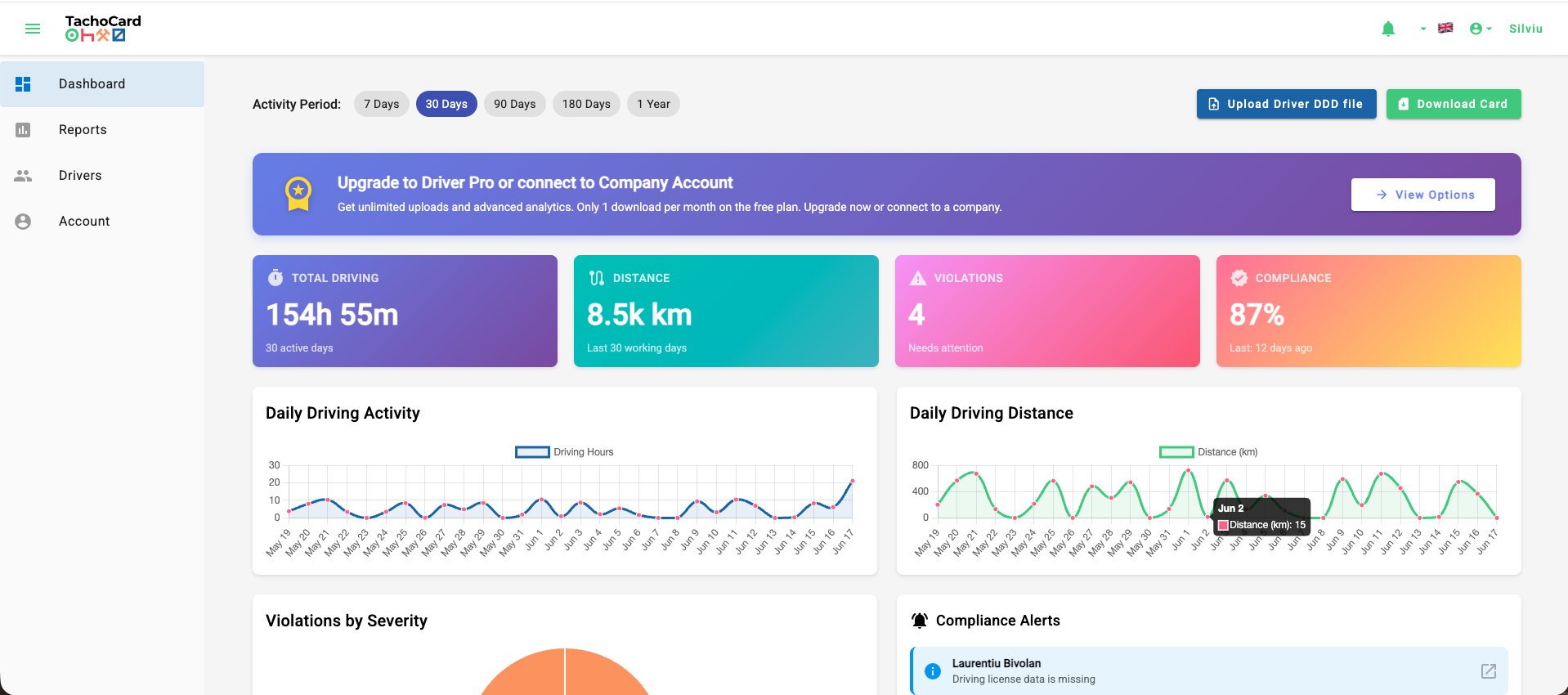Screen dimensions: 1568x695
Task: Click the Account person icon
Action: click(23, 222)
